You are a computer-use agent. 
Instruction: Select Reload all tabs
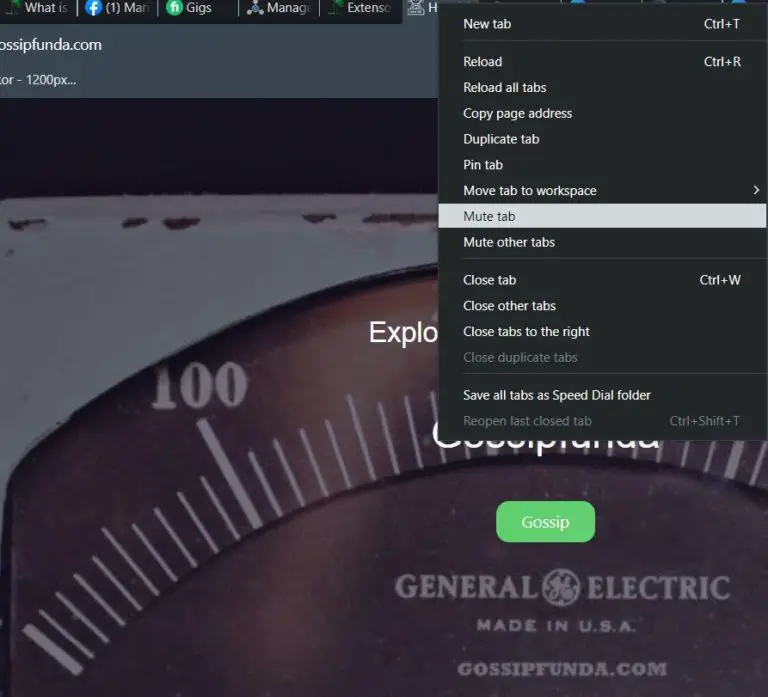[601, 87]
